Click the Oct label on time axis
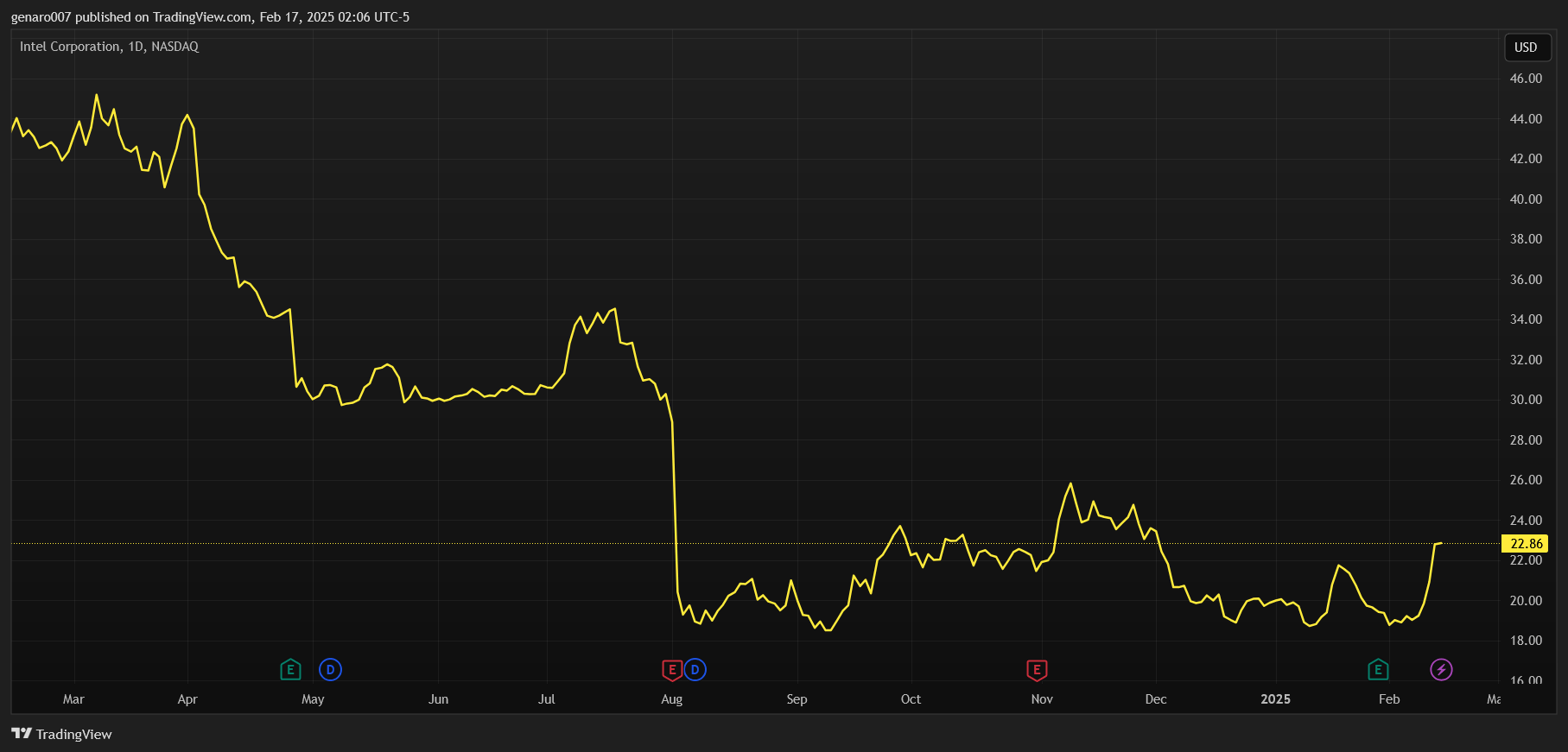Screen dimensions: 1568x752 tap(911, 699)
